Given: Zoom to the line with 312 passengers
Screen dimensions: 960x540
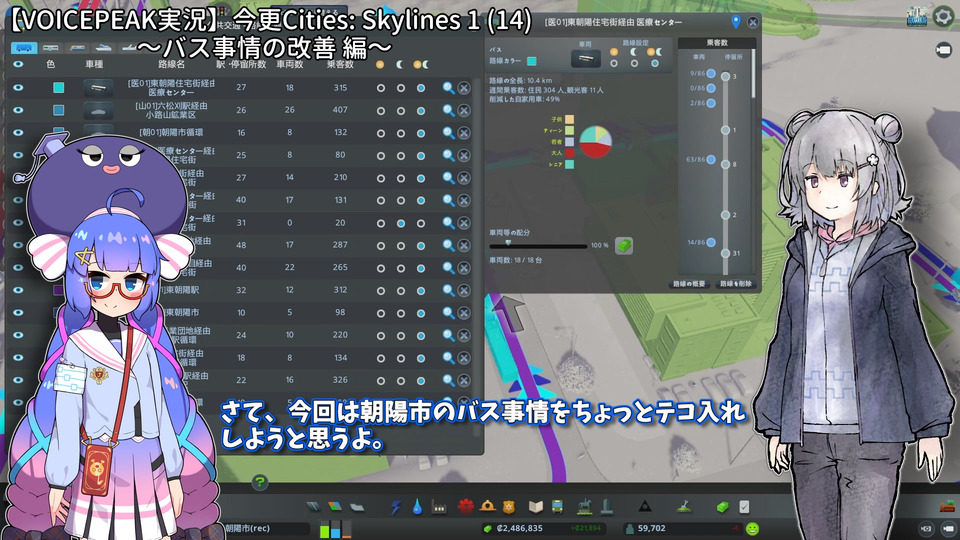Looking at the screenshot, I should (x=449, y=290).
